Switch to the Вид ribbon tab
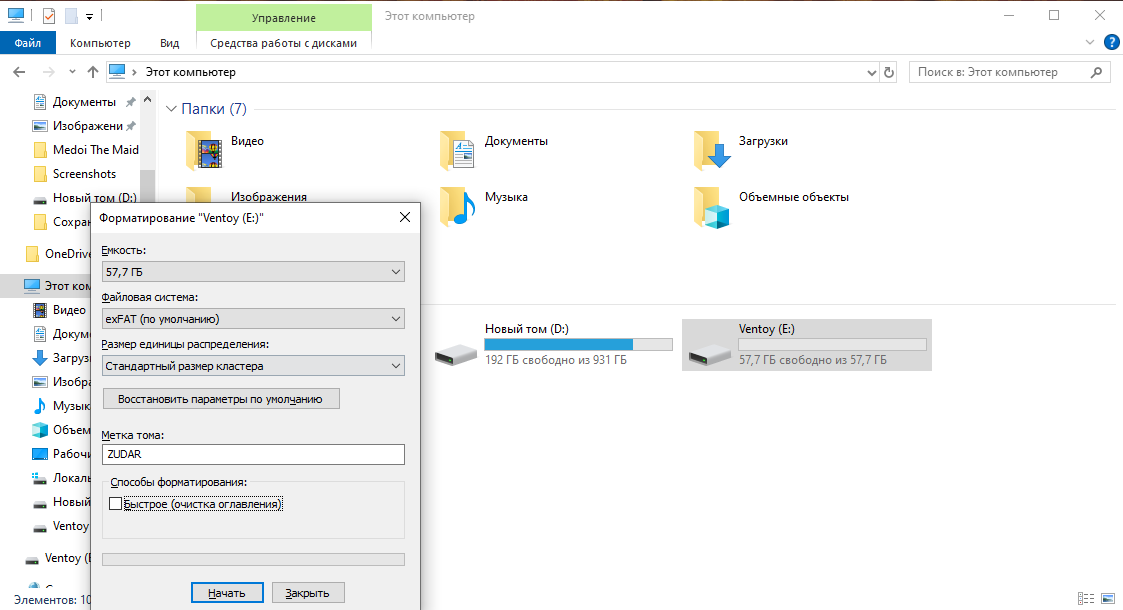The width and height of the screenshot is (1123, 610). (169, 43)
